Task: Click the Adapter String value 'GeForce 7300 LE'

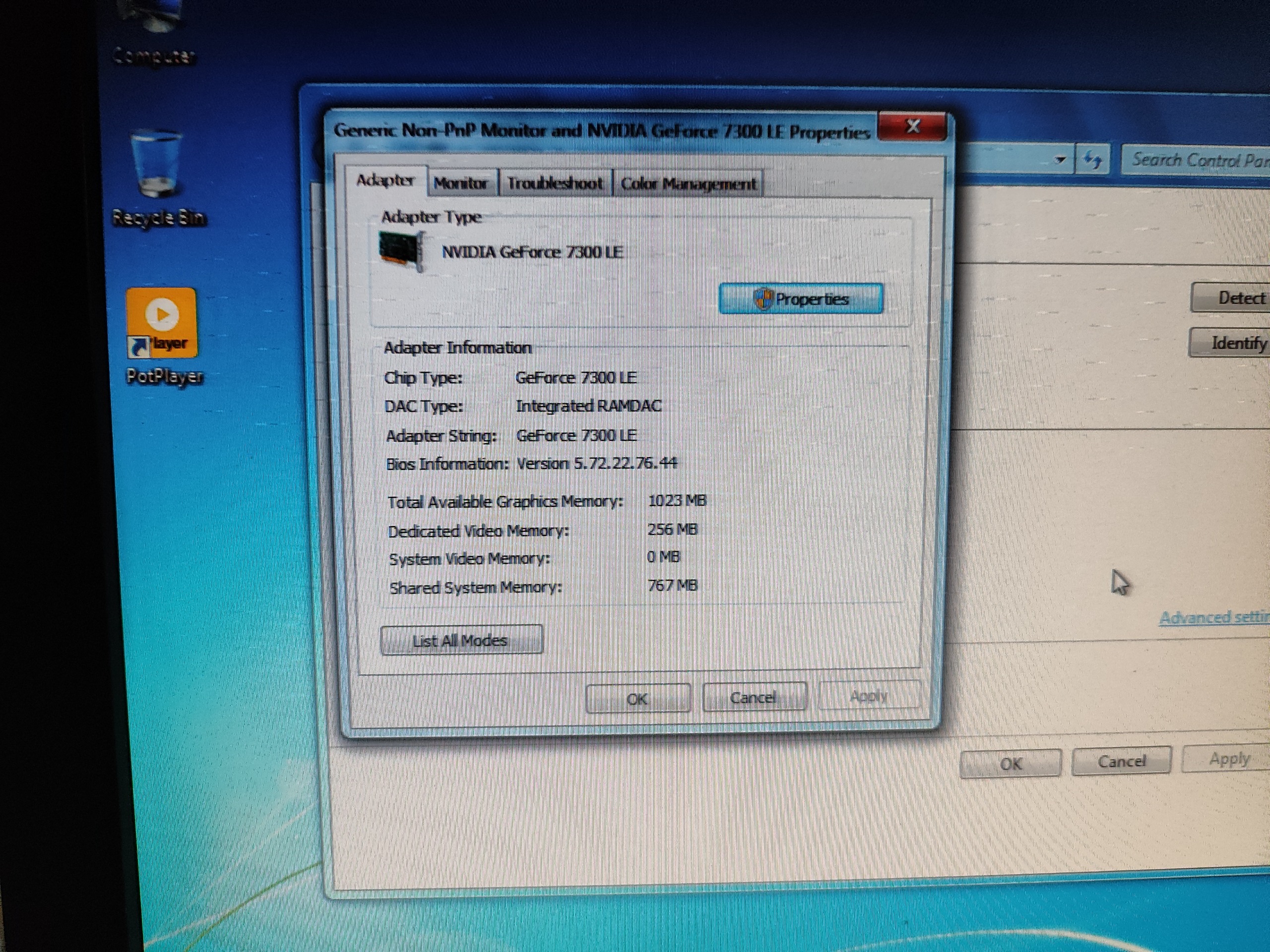Action: [576, 435]
